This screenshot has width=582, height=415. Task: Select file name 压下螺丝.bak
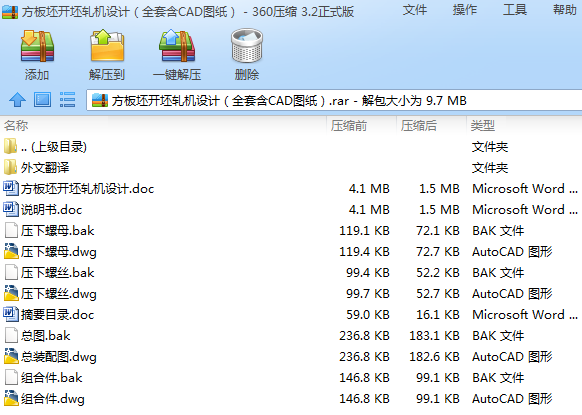point(58,273)
